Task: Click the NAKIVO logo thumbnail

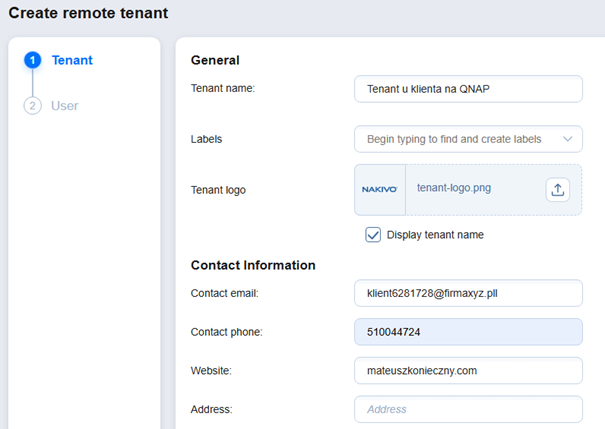Action: coord(380,189)
